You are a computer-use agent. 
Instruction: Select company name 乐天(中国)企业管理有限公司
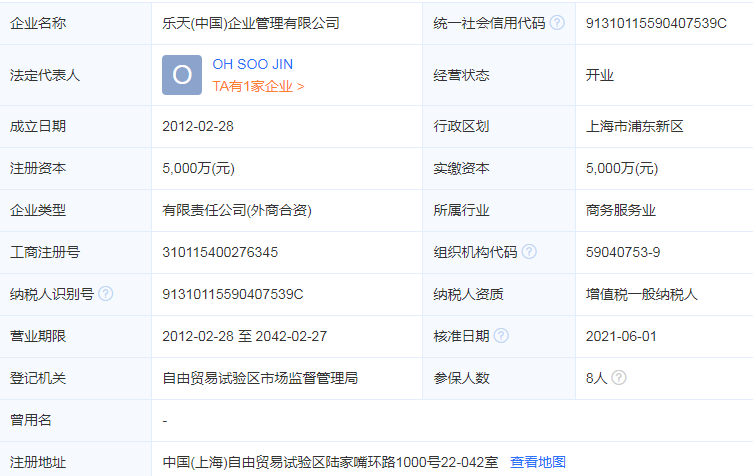[251, 23]
